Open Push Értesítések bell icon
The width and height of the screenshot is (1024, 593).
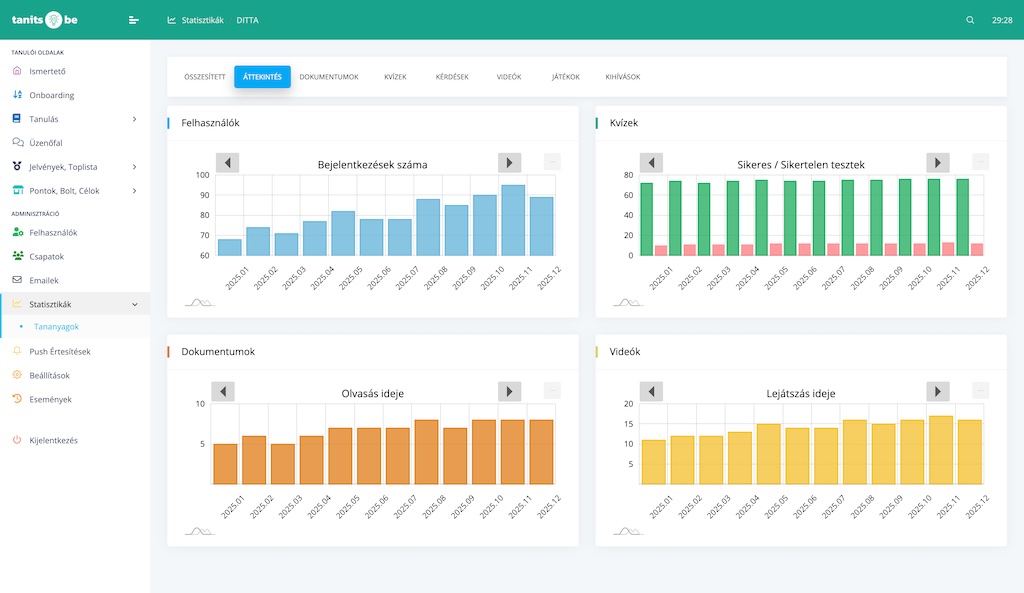[x=17, y=352]
